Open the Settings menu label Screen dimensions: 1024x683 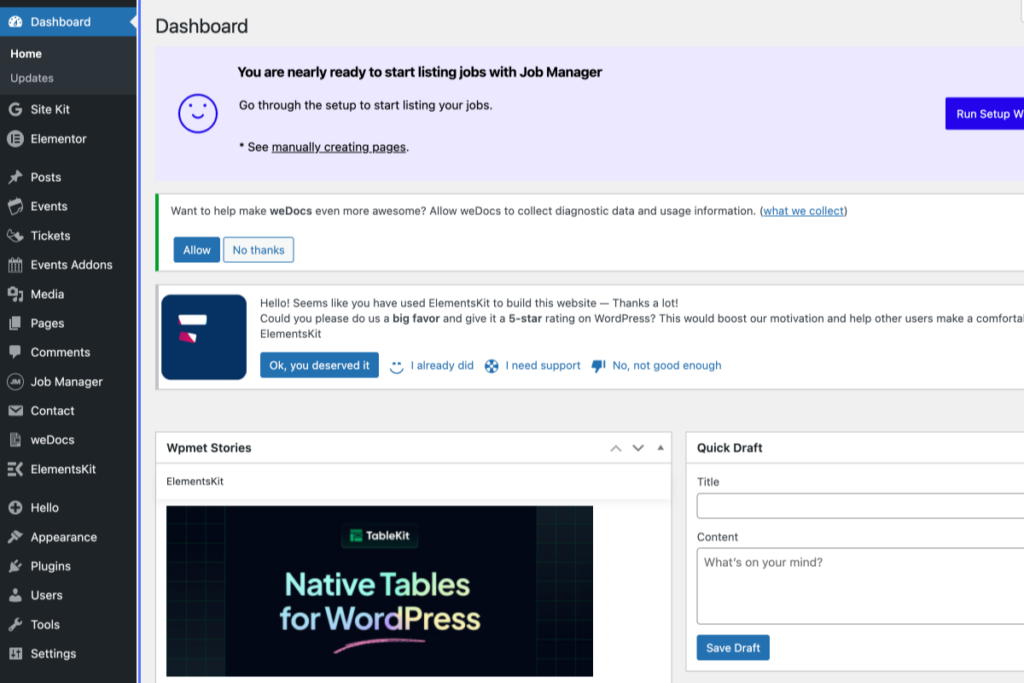pyautogui.click(x=53, y=654)
